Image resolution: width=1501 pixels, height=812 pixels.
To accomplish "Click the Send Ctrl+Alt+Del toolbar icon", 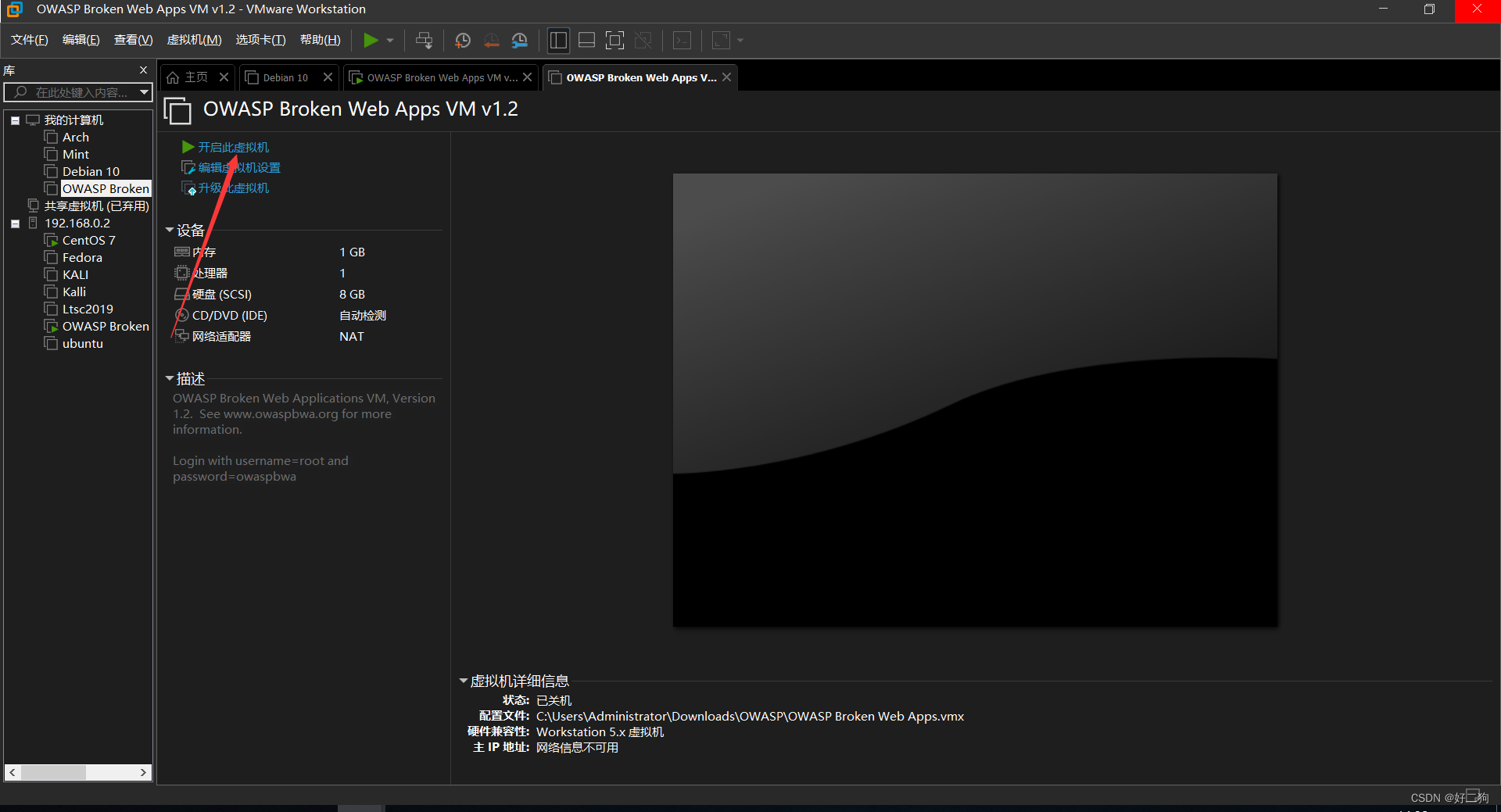I will (424, 41).
